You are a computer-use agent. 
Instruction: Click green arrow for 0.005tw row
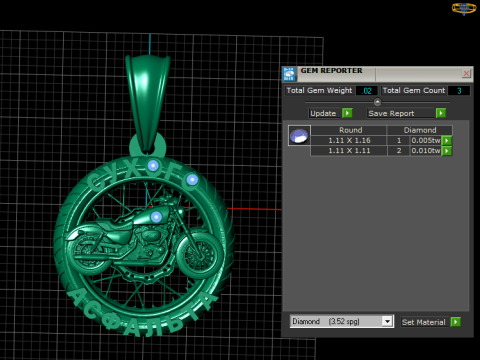pos(447,141)
